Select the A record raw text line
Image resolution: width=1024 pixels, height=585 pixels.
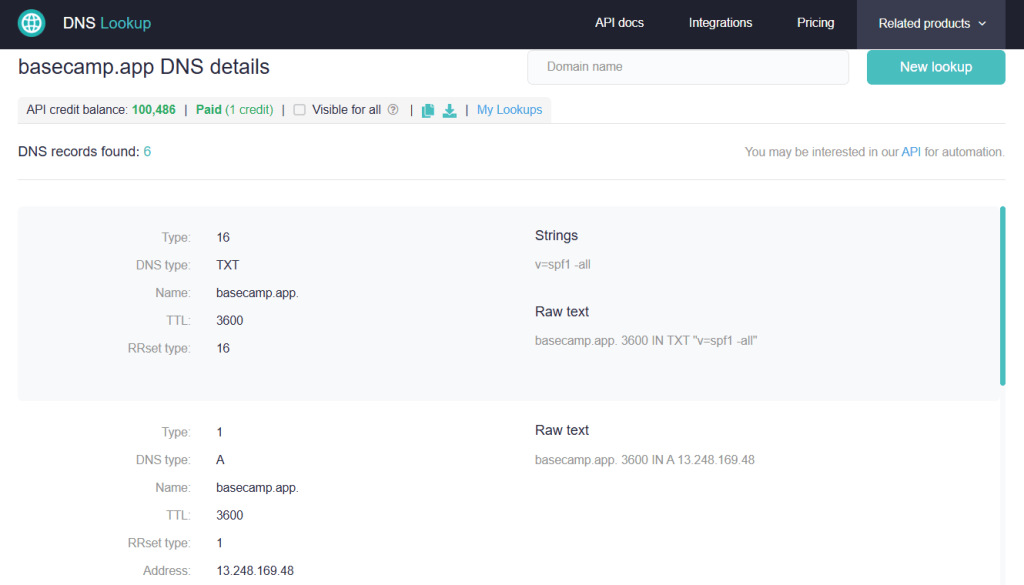645,460
